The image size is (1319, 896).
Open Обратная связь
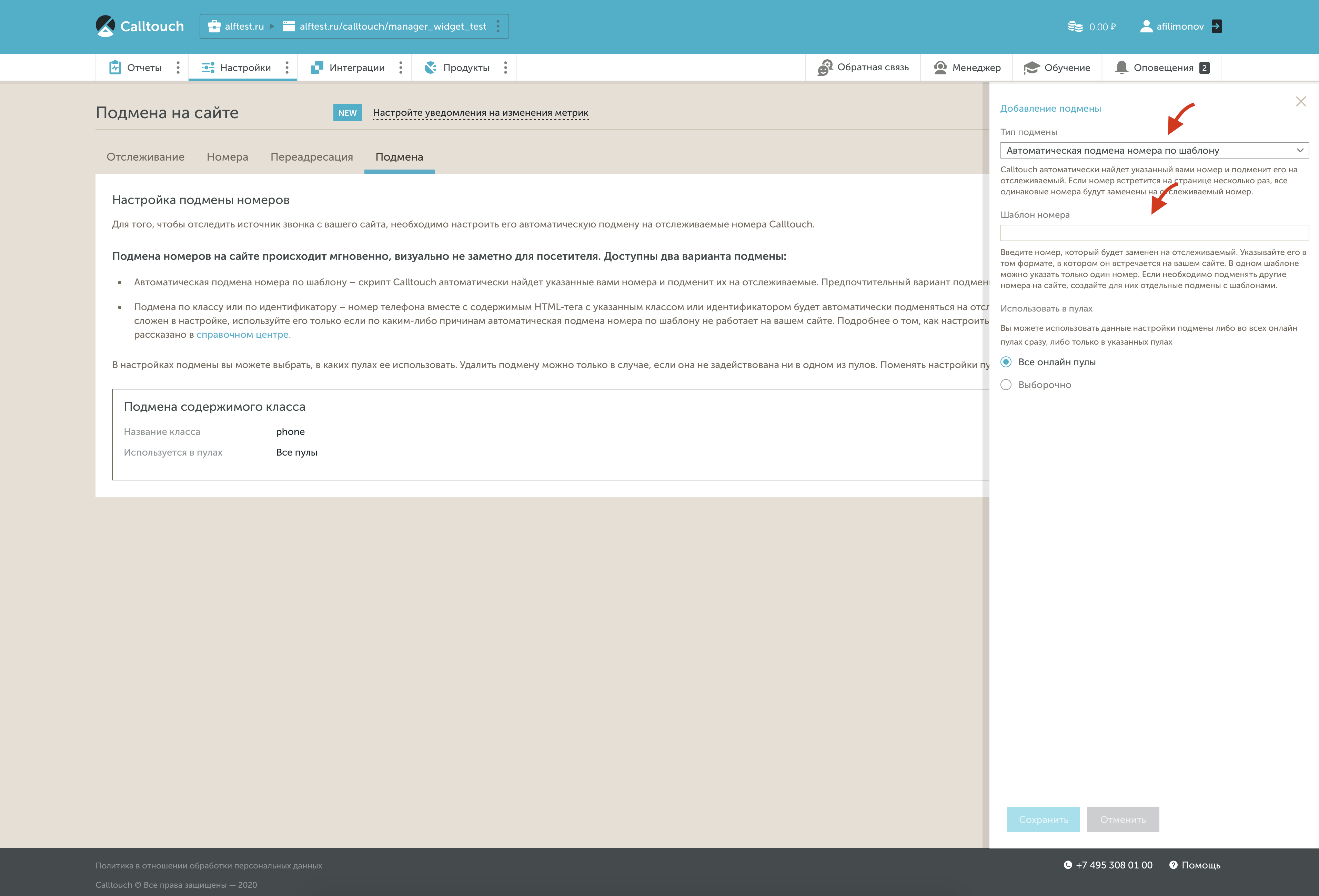(873, 67)
